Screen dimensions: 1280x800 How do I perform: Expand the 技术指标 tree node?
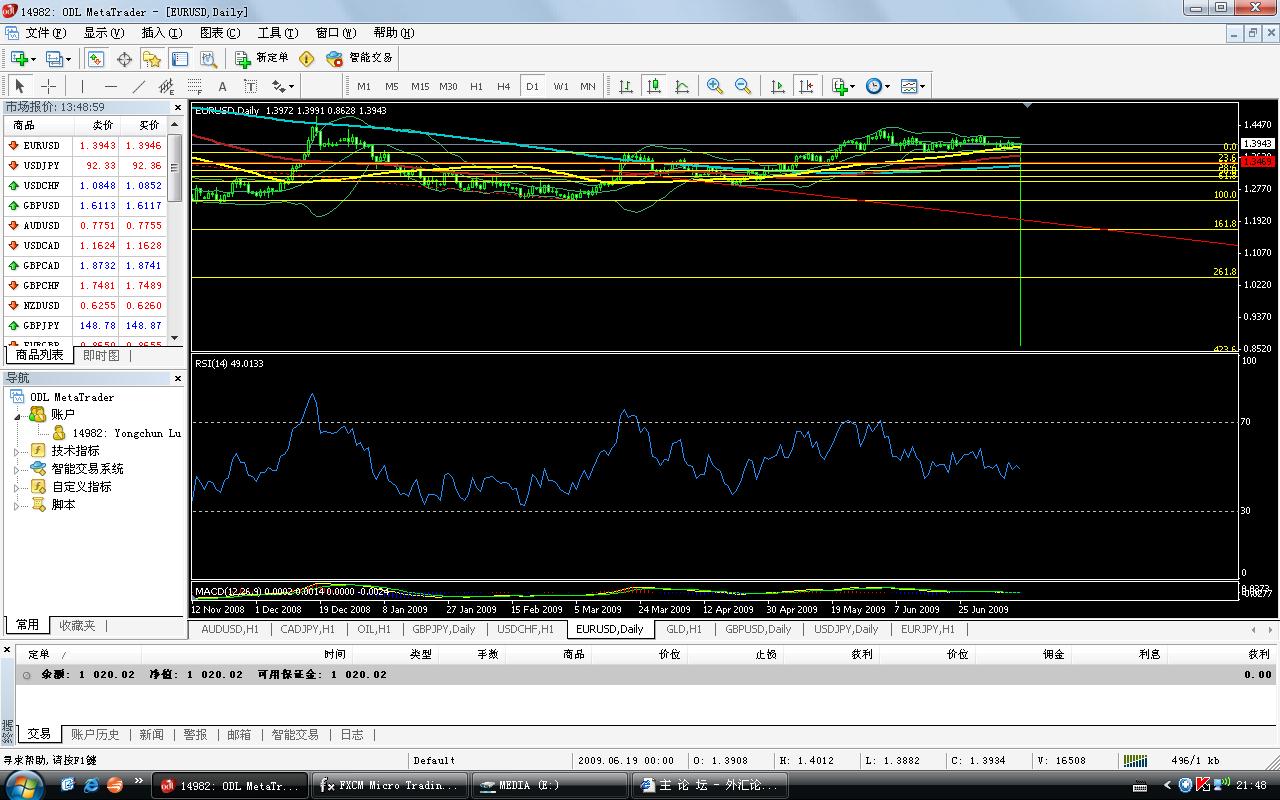coord(16,451)
